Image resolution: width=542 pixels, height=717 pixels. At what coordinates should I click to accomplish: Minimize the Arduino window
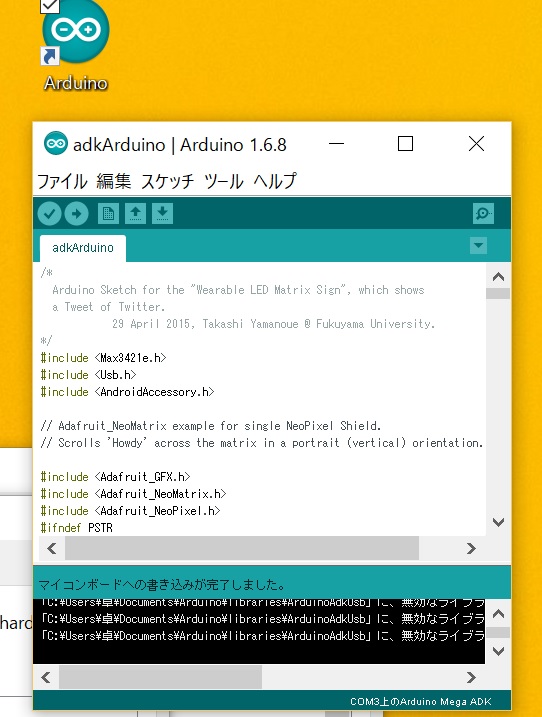click(336, 144)
